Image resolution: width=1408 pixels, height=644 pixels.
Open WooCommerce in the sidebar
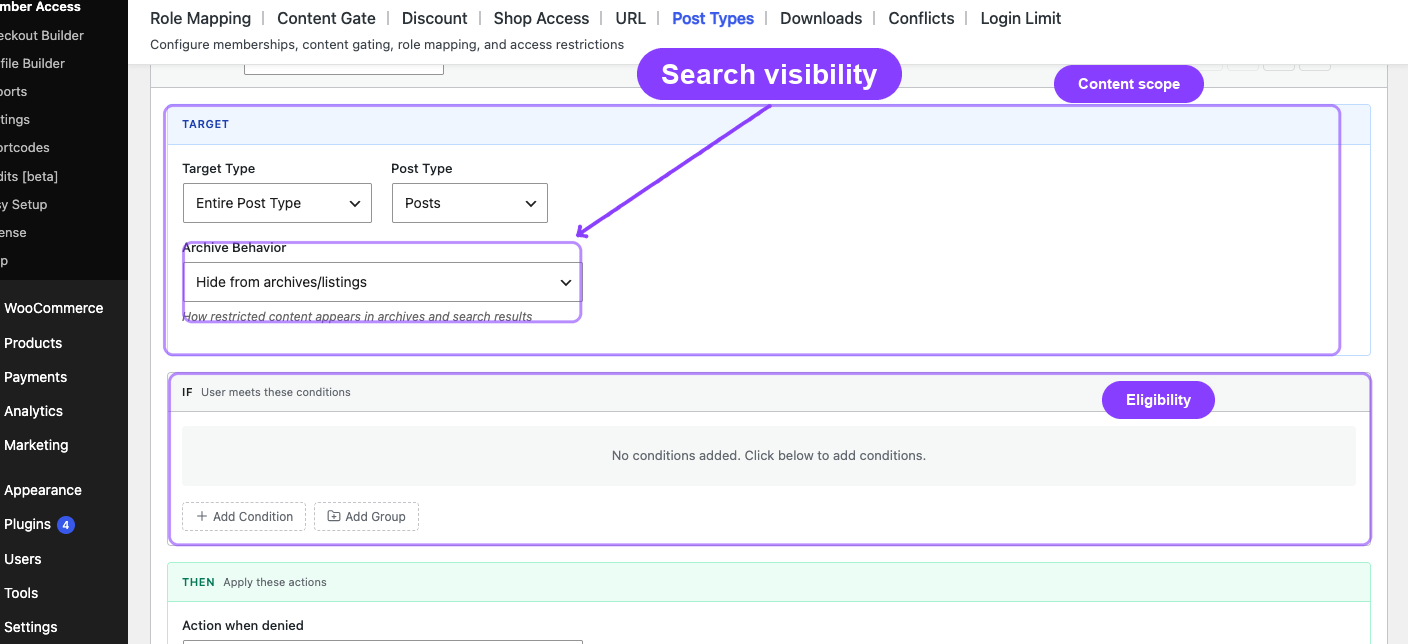[53, 308]
